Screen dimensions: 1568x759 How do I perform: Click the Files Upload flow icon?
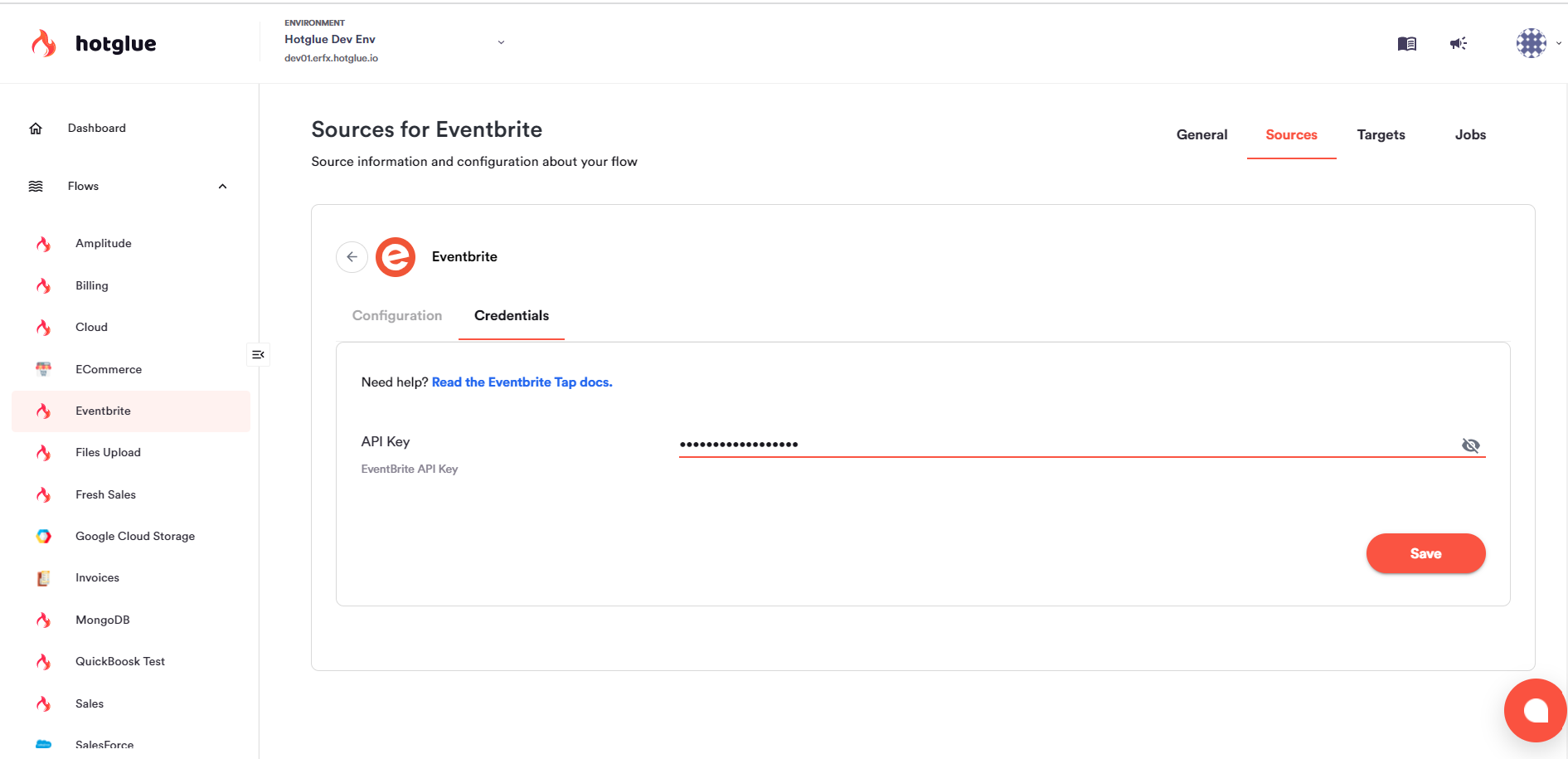click(44, 453)
